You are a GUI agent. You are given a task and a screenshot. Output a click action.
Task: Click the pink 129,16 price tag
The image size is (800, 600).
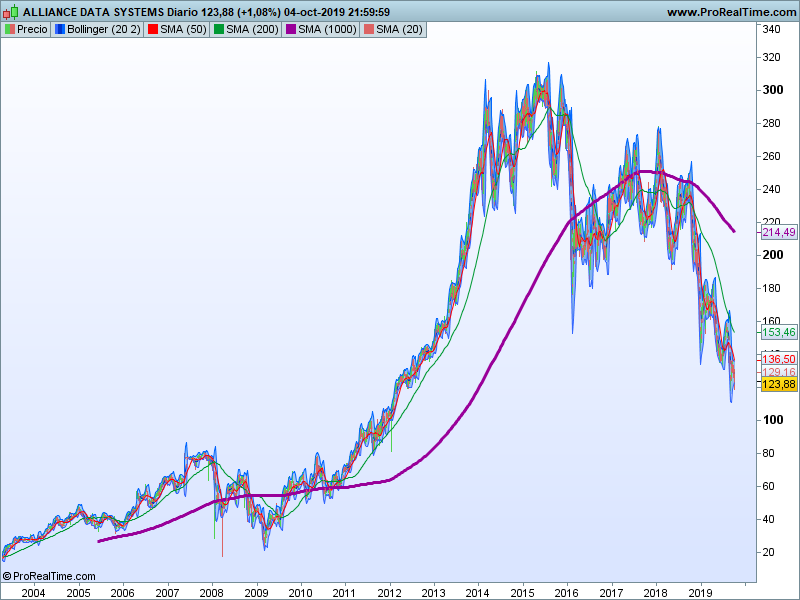click(x=779, y=371)
